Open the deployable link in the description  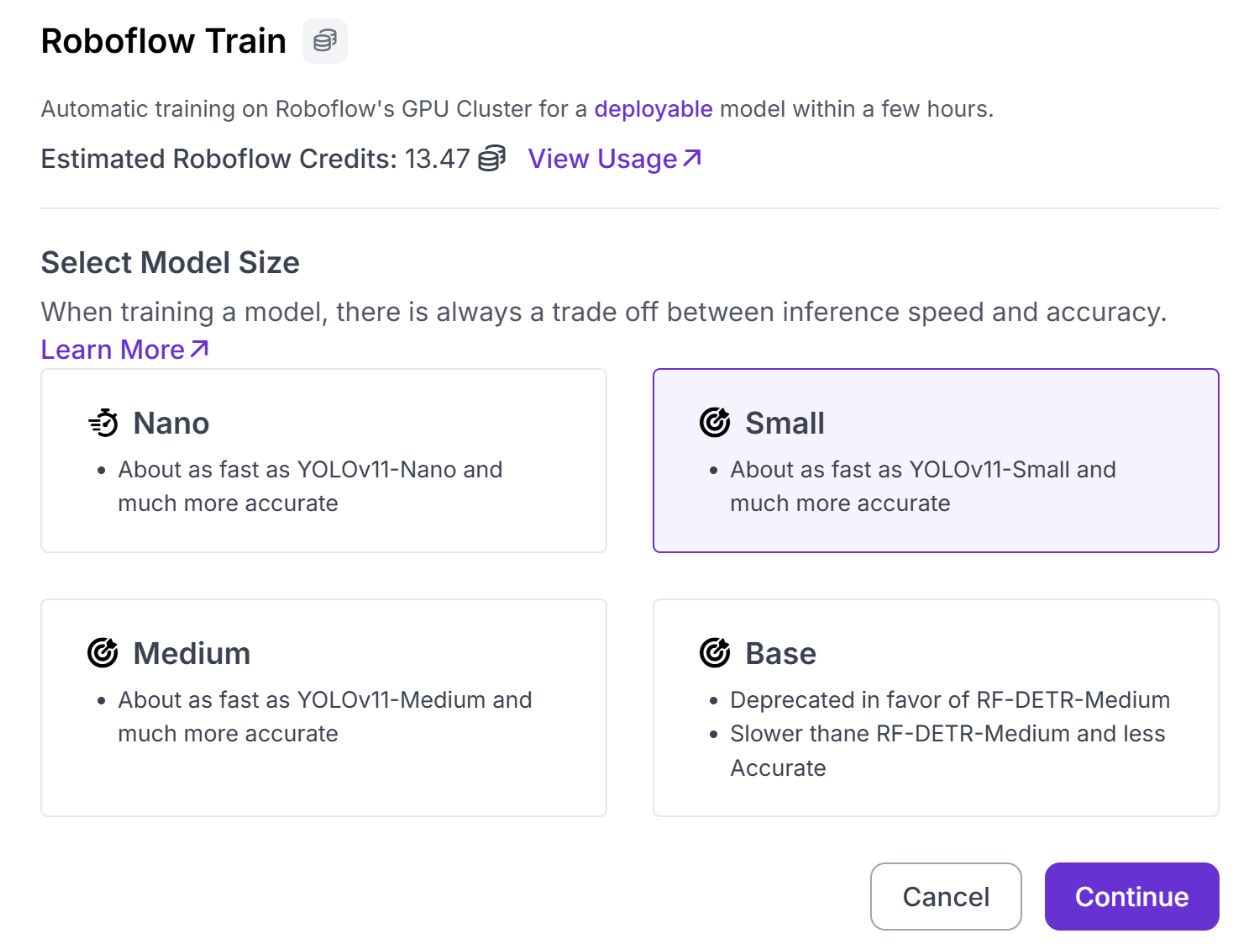coord(653,108)
